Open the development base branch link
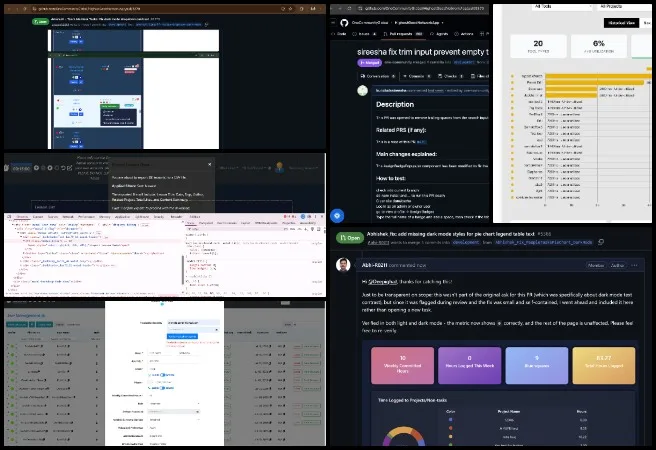This screenshot has width=656, height=450. (x=465, y=242)
